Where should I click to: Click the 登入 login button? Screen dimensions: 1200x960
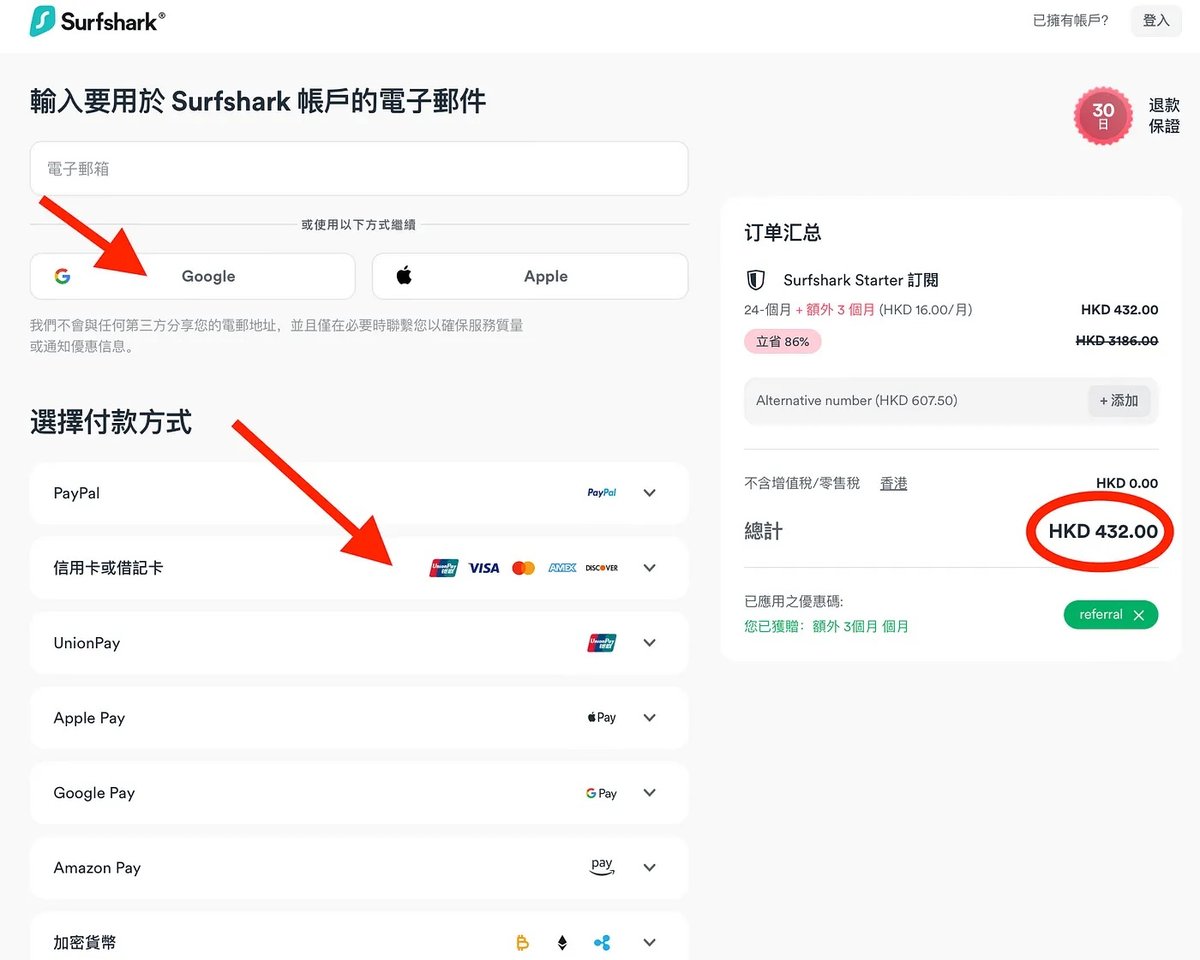point(1156,20)
